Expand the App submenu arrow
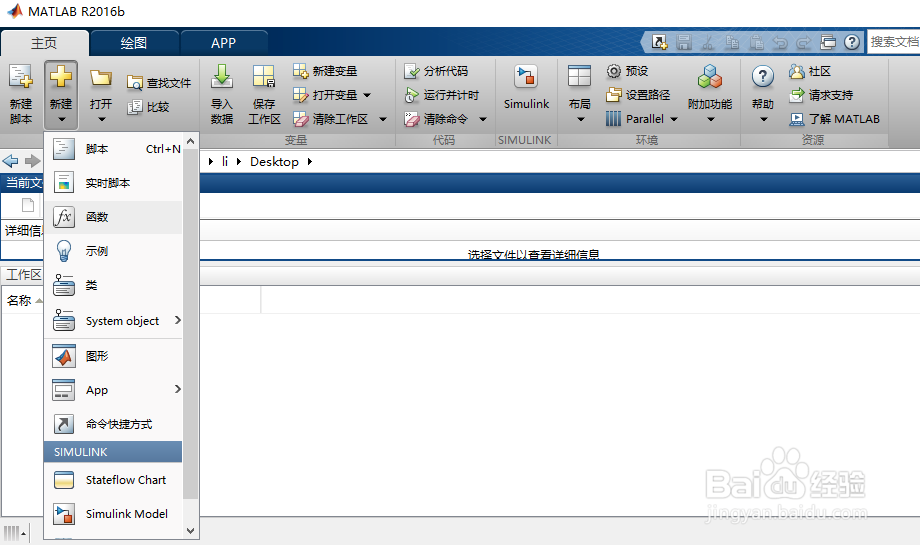 pos(178,389)
